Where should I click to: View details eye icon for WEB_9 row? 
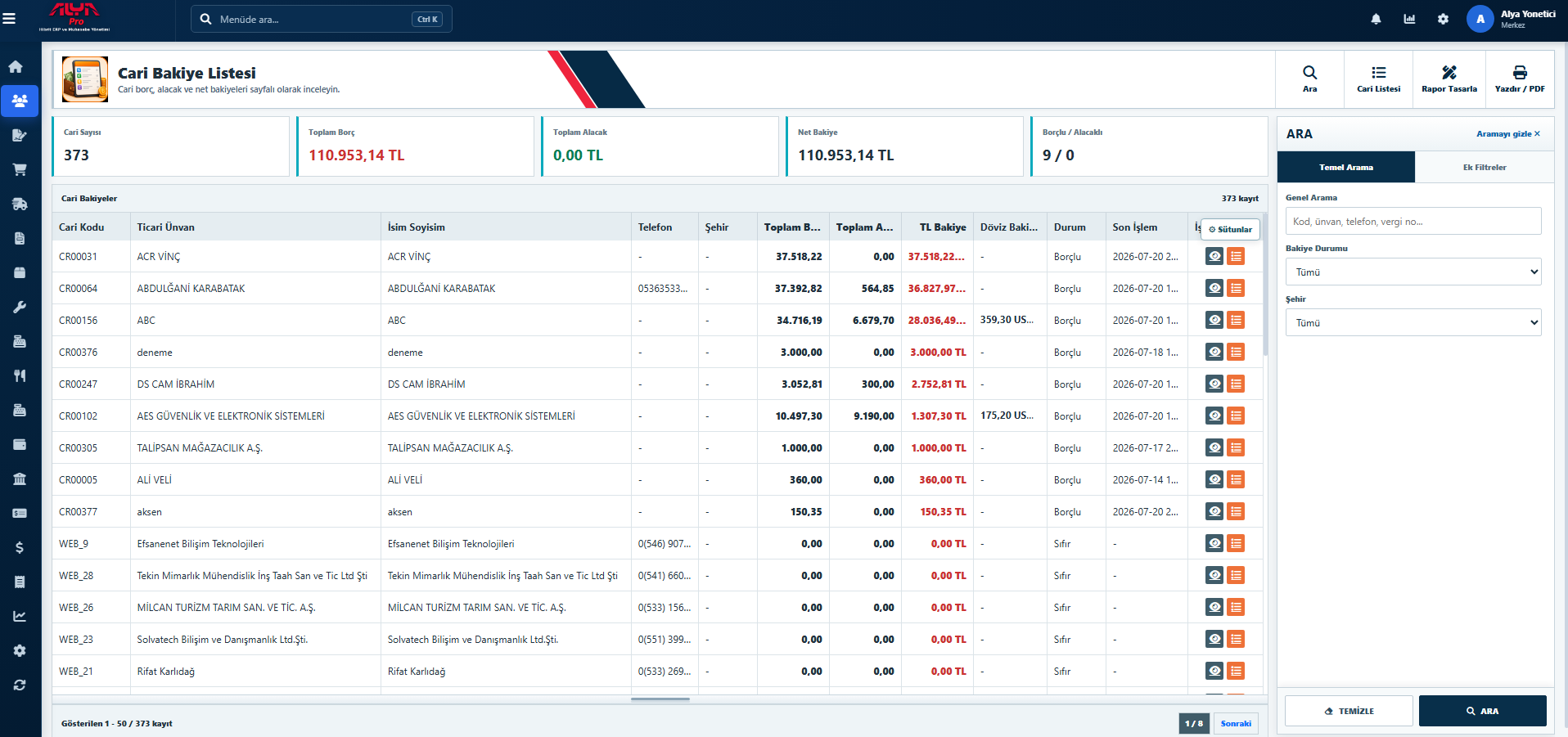(x=1214, y=543)
